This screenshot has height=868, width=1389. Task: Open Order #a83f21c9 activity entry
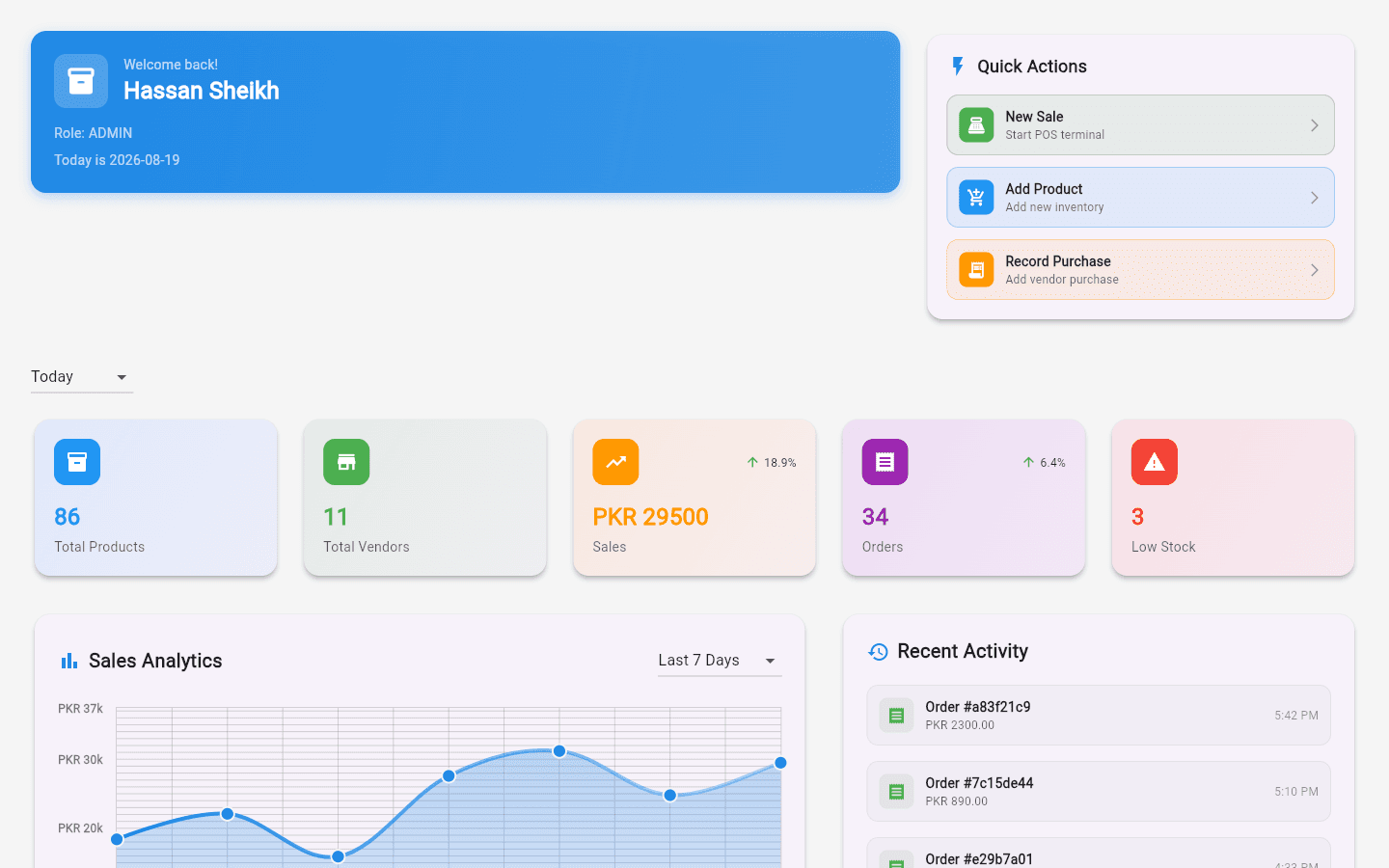[x=1099, y=716]
